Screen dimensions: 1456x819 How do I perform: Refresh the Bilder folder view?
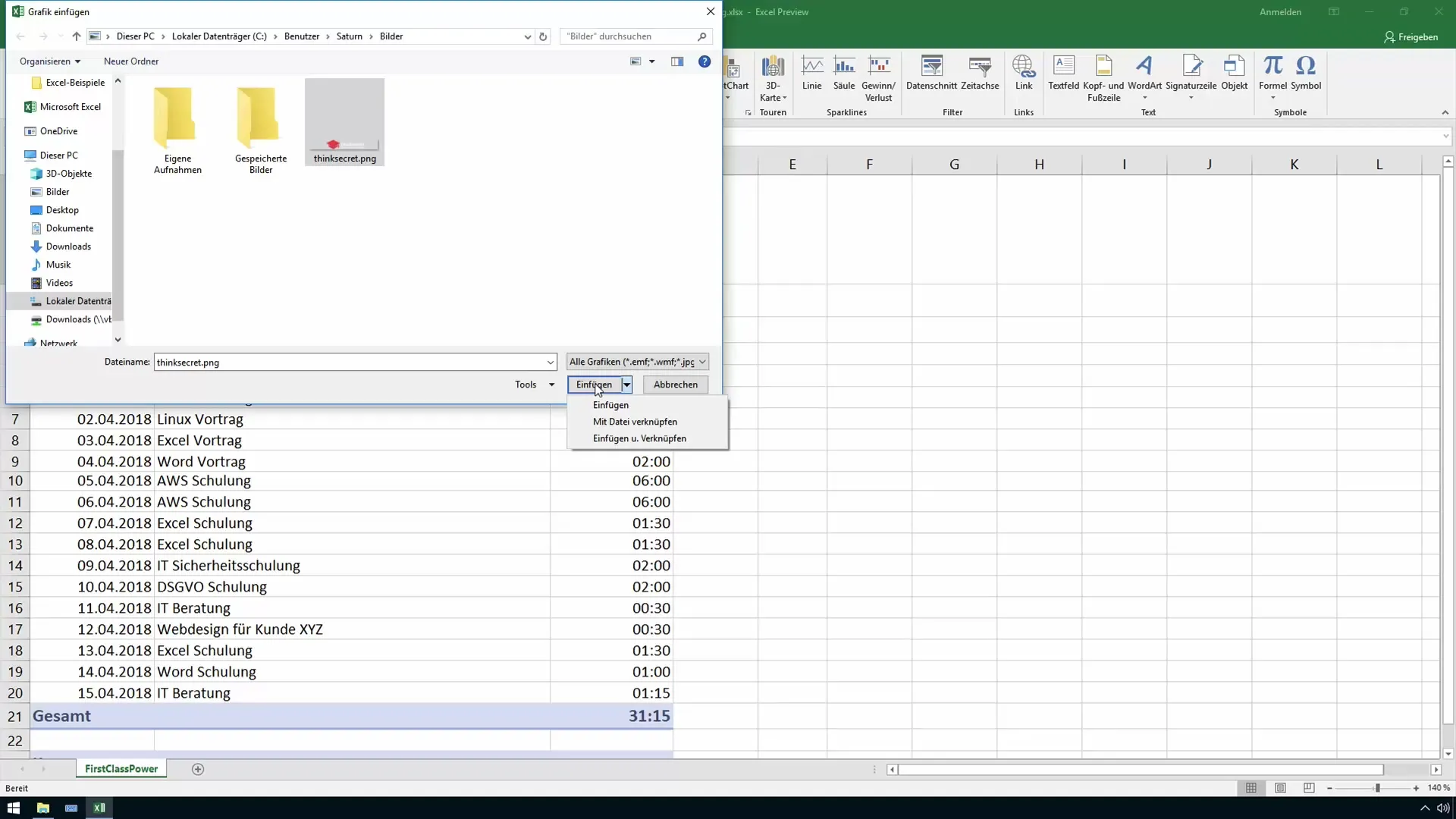(543, 36)
